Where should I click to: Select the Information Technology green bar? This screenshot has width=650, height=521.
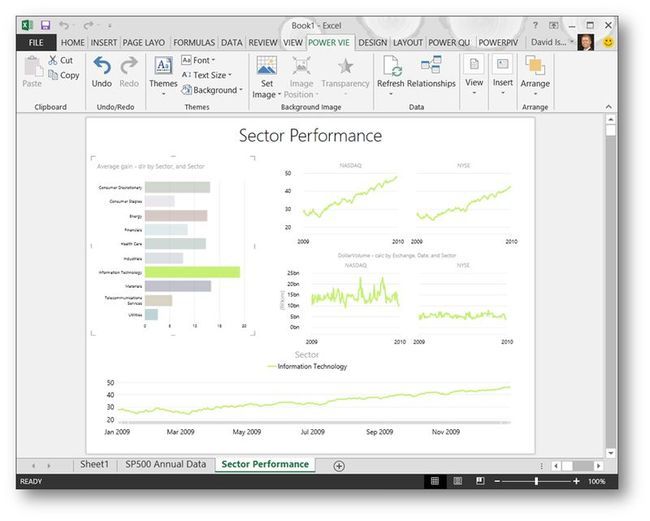click(x=192, y=272)
